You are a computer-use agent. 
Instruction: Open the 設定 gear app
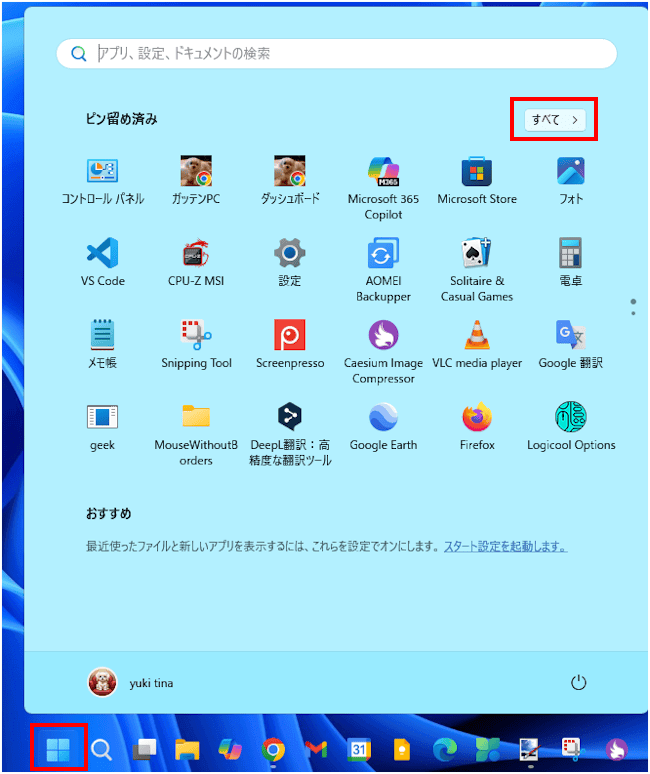[x=290, y=263]
